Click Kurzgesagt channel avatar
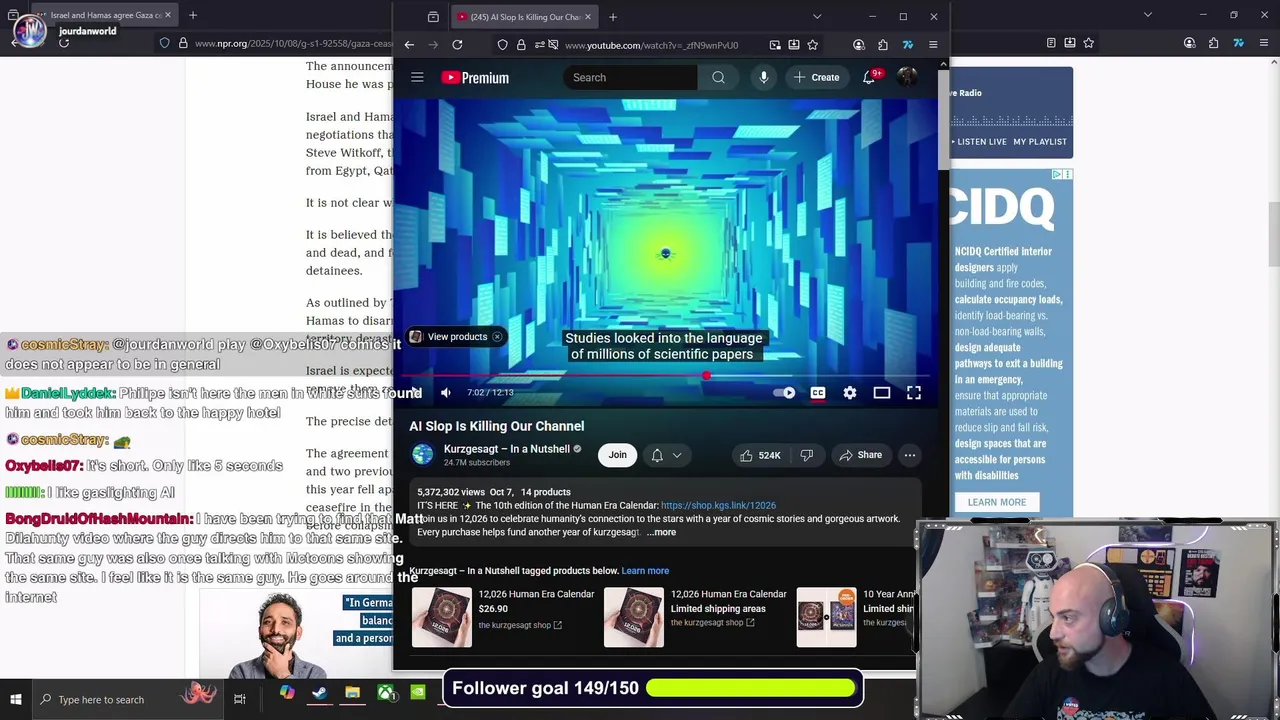The width and height of the screenshot is (1280, 720). [423, 455]
